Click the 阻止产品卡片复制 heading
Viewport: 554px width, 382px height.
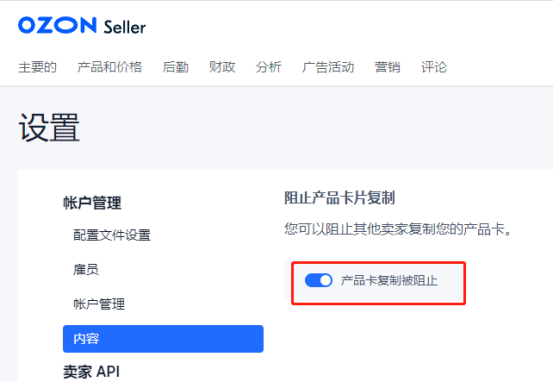(x=340, y=198)
